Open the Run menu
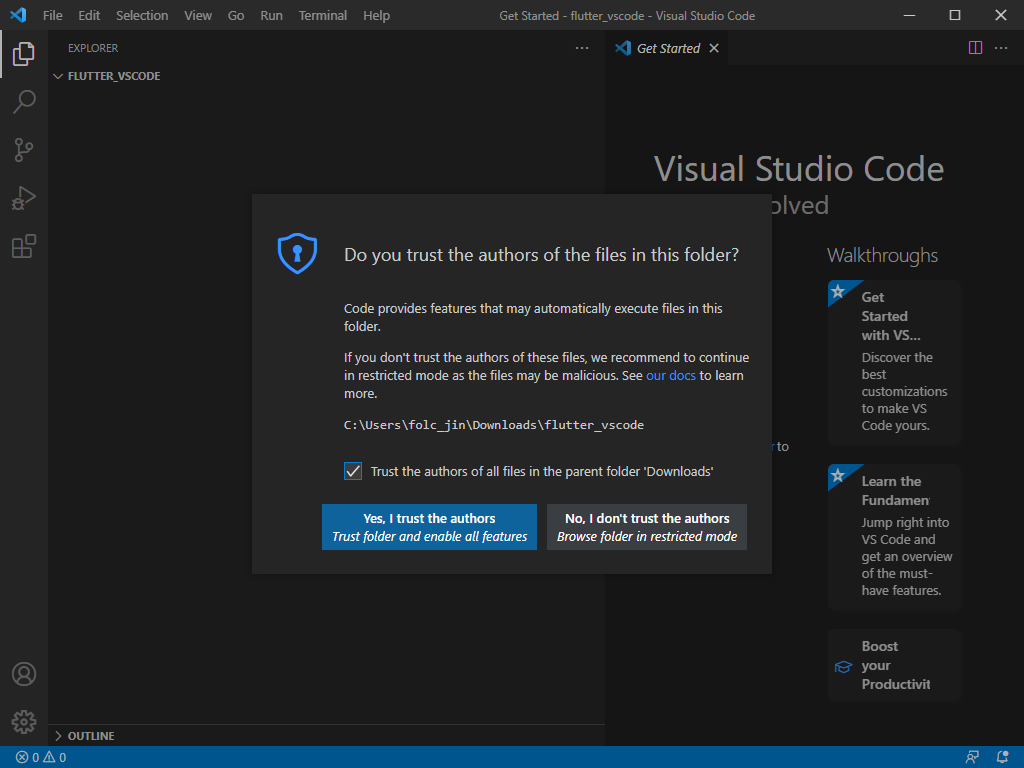Image resolution: width=1024 pixels, height=768 pixels. pos(271,15)
